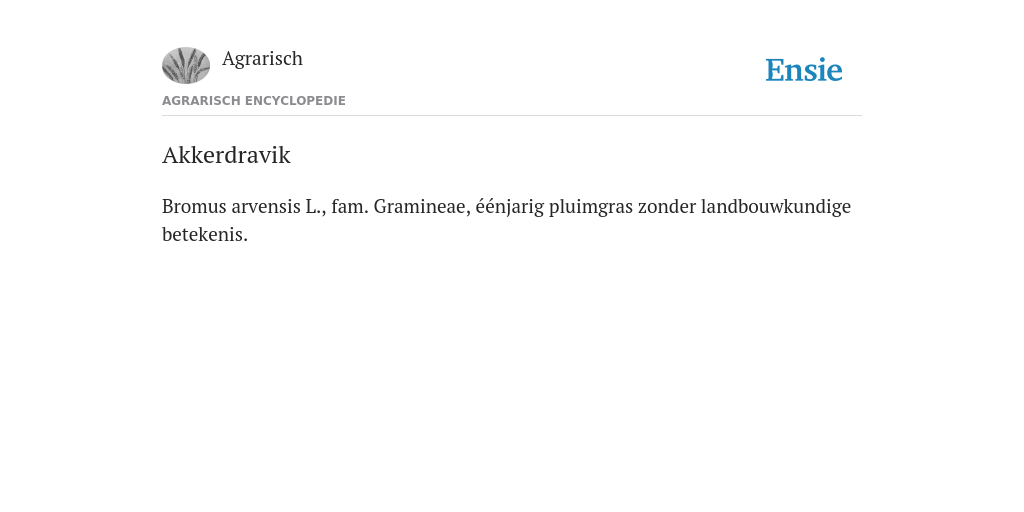This screenshot has height=512, width=1024.
Task: Click the word 'betekenis.' ending the definition
Action: coord(205,234)
